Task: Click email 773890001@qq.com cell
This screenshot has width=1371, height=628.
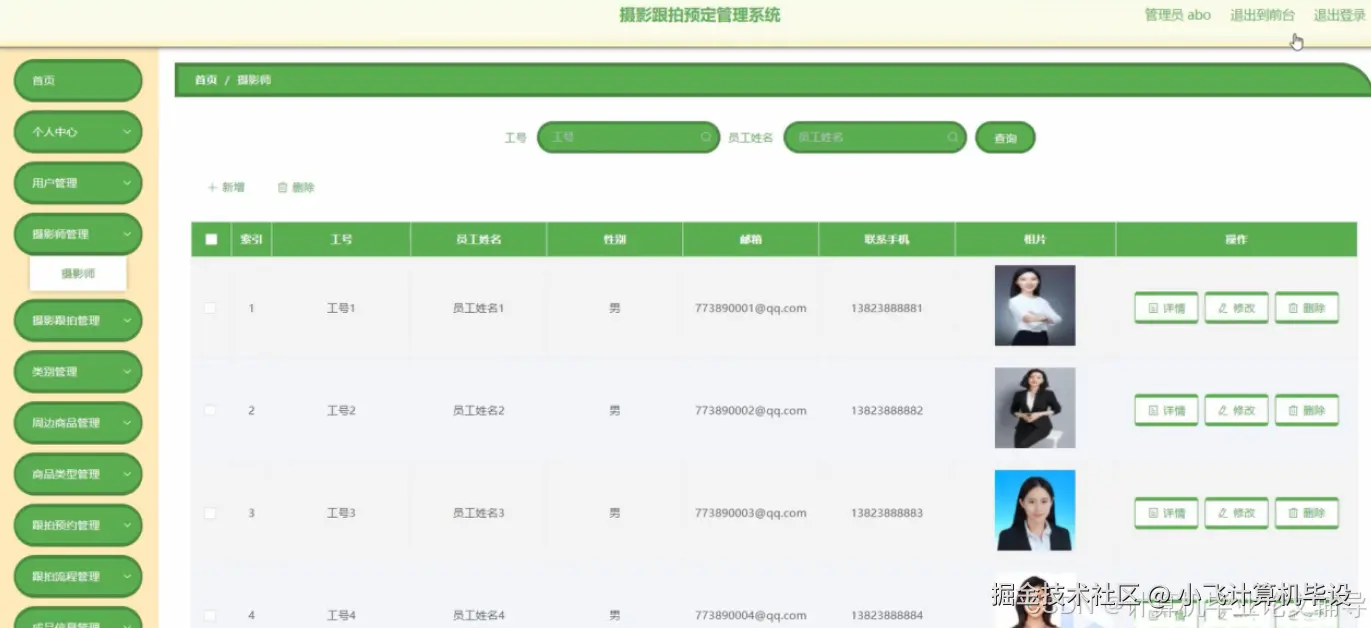Action: point(750,308)
